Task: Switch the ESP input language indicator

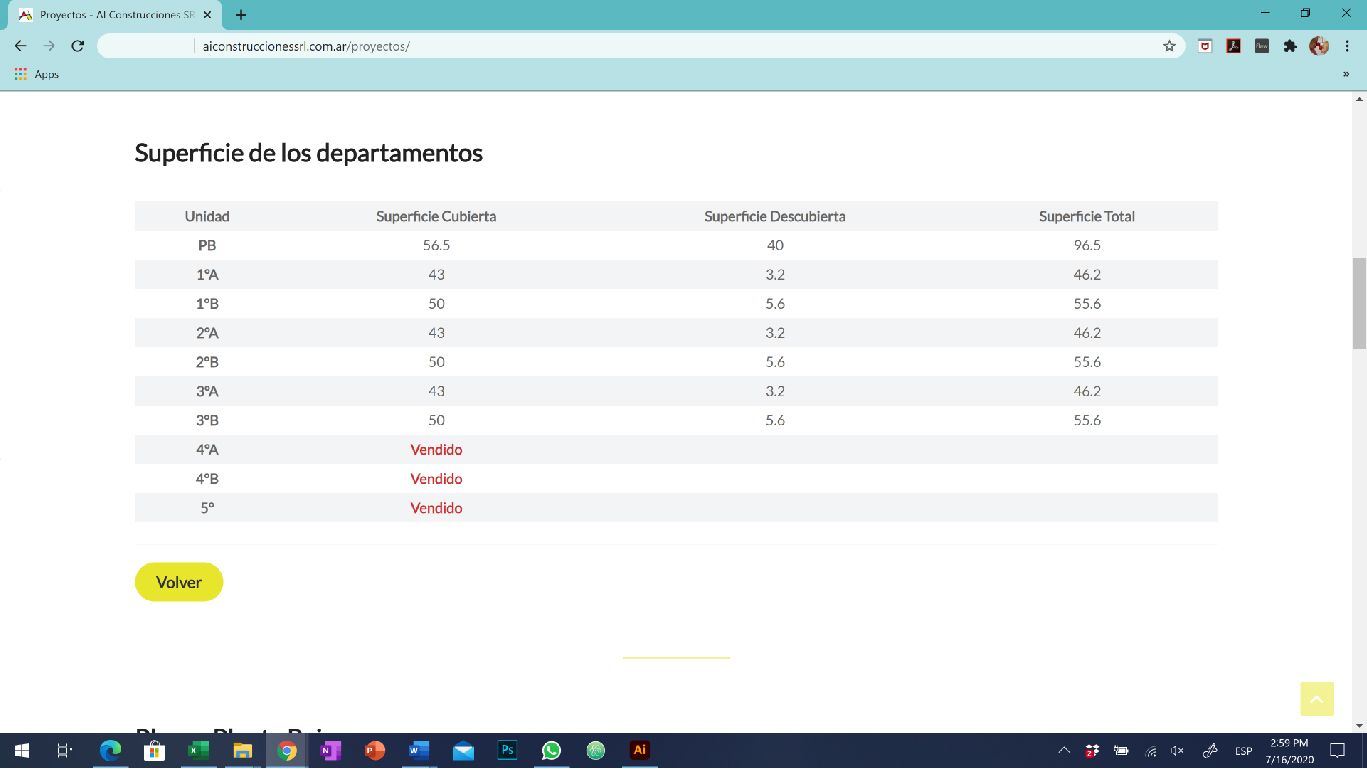Action: 1243,751
